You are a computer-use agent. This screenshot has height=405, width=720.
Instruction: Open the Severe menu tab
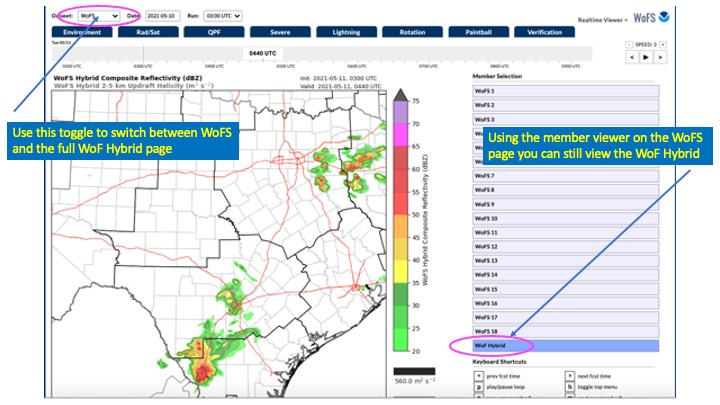pyautogui.click(x=280, y=32)
